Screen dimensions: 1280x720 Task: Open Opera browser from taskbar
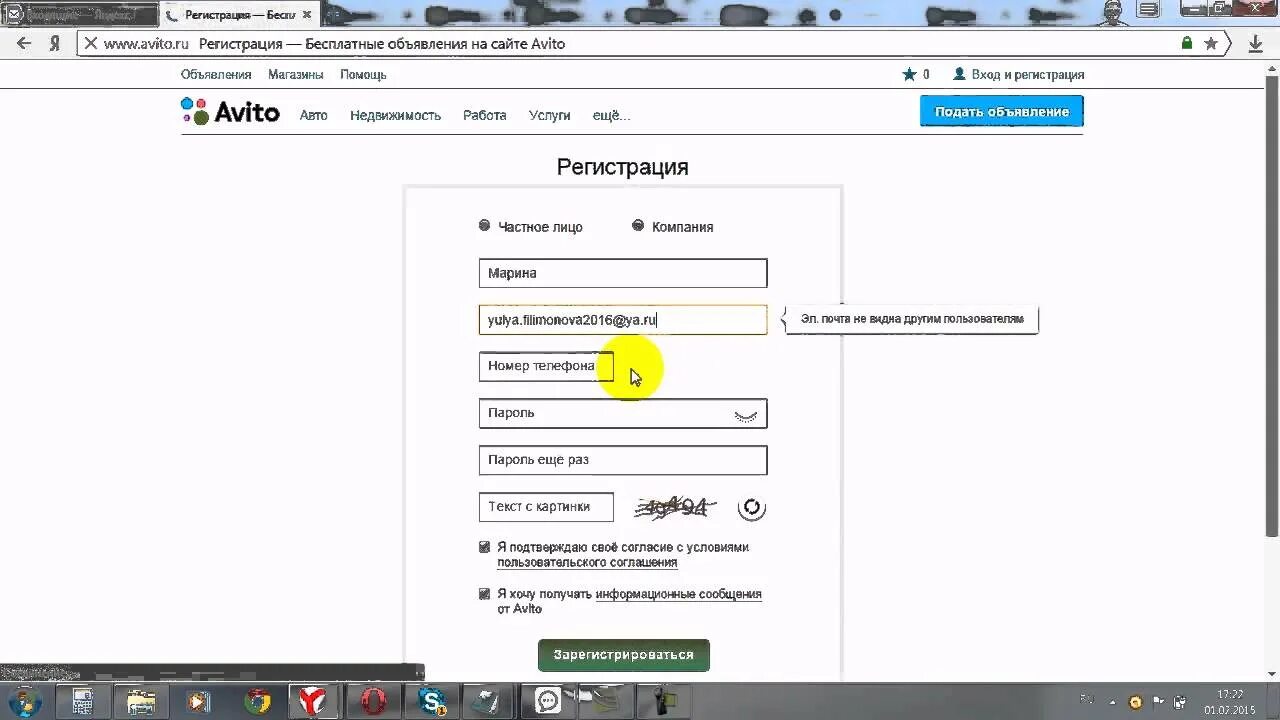click(x=373, y=701)
